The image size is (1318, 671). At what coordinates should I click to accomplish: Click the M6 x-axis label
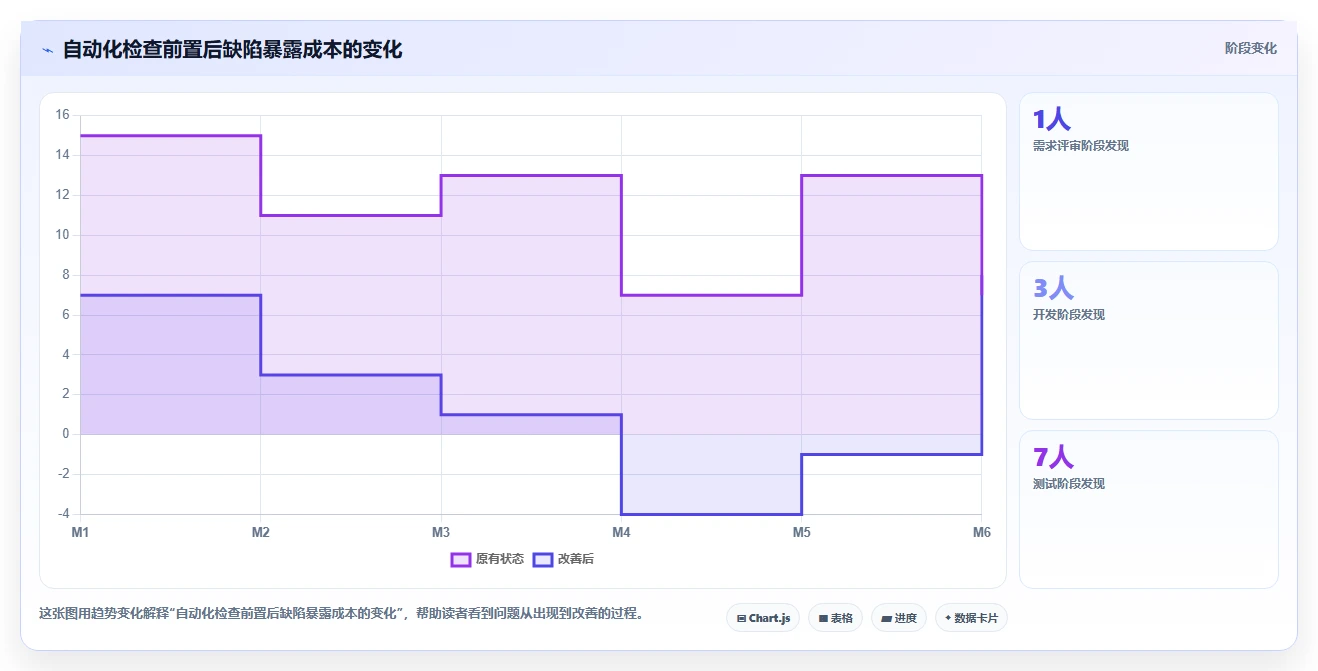[982, 532]
